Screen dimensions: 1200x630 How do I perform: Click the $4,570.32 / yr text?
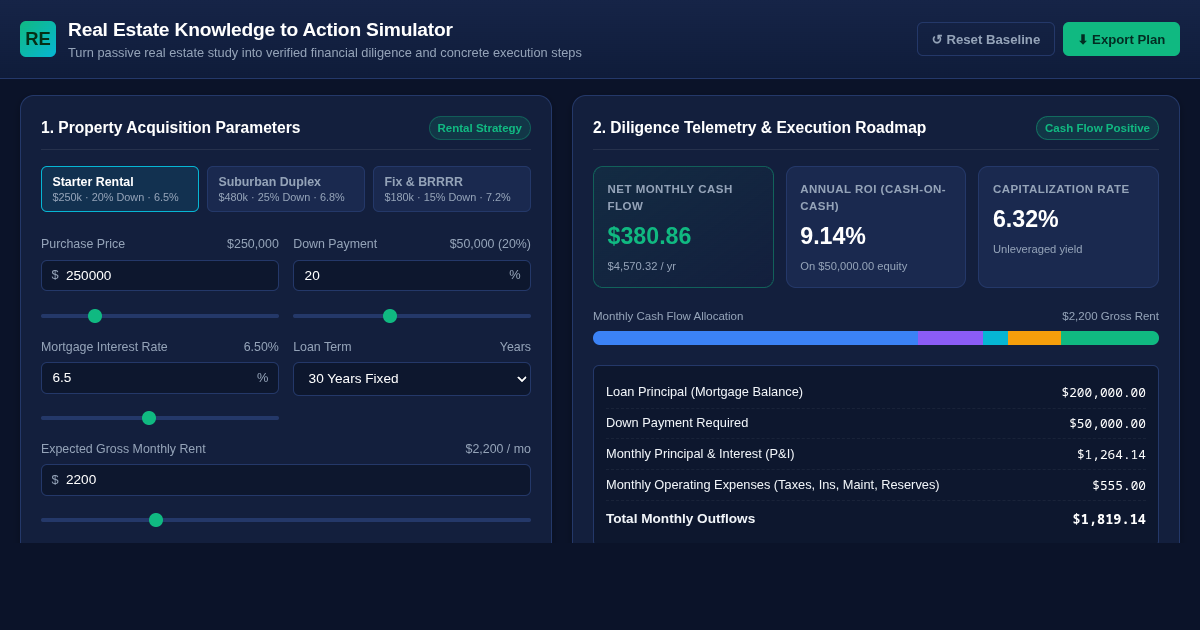point(642,266)
